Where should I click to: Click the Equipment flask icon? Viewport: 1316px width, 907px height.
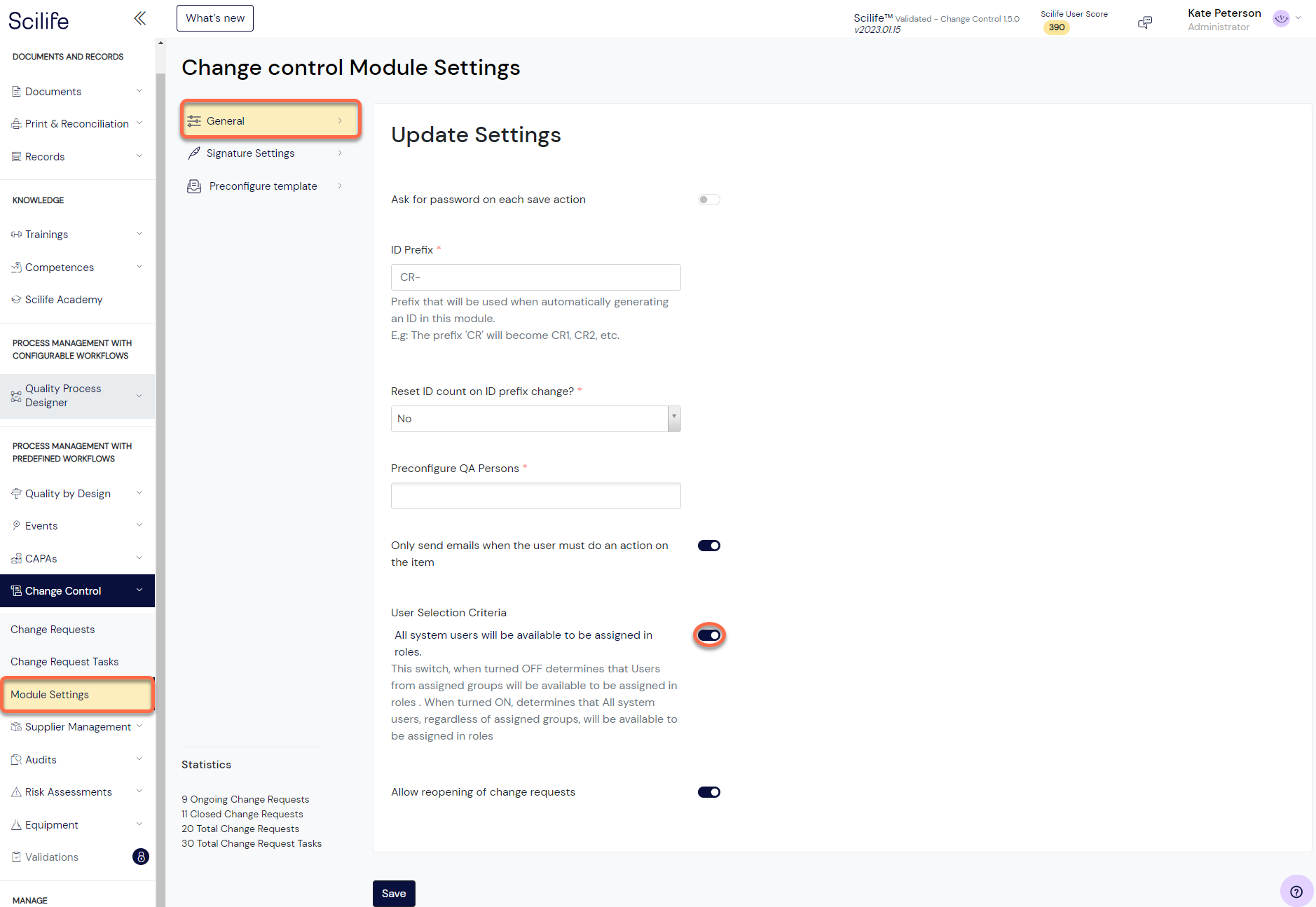pos(16,825)
